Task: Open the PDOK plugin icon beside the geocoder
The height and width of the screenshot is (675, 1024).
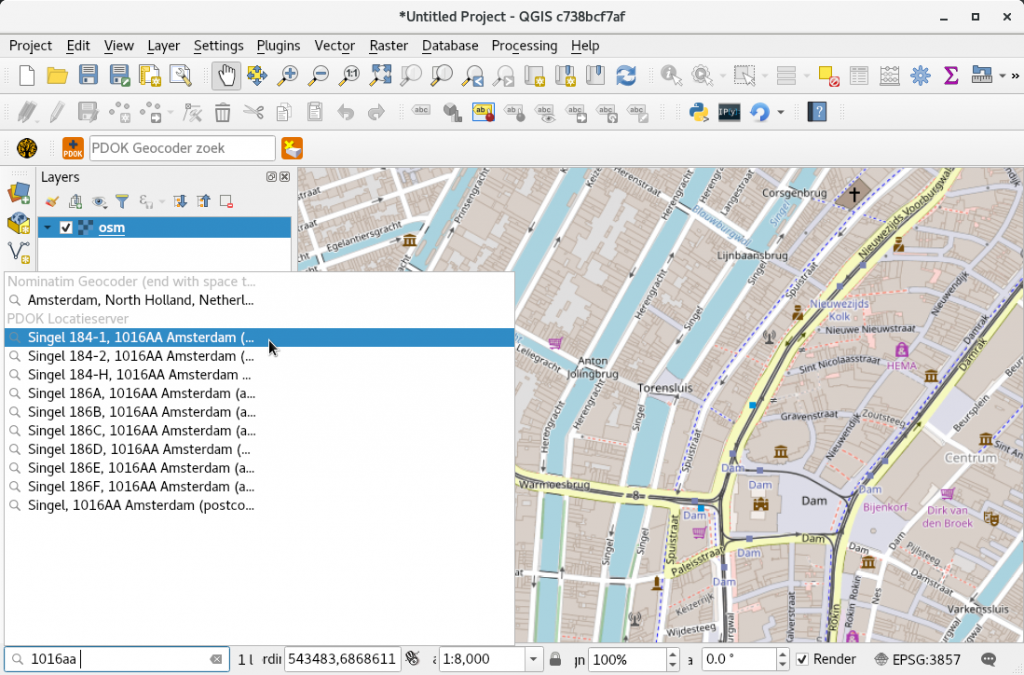Action: 291,148
